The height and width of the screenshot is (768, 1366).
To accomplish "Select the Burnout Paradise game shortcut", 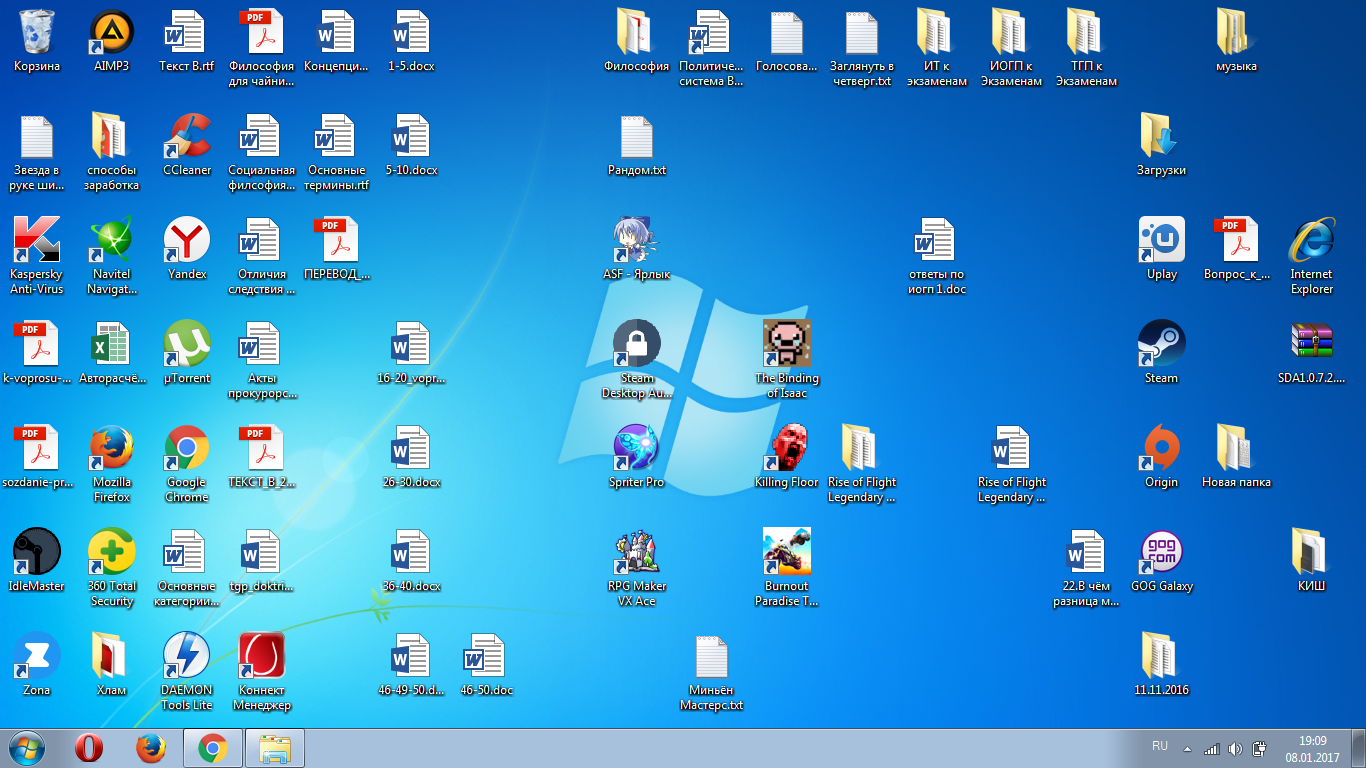I will pyautogui.click(x=787, y=553).
